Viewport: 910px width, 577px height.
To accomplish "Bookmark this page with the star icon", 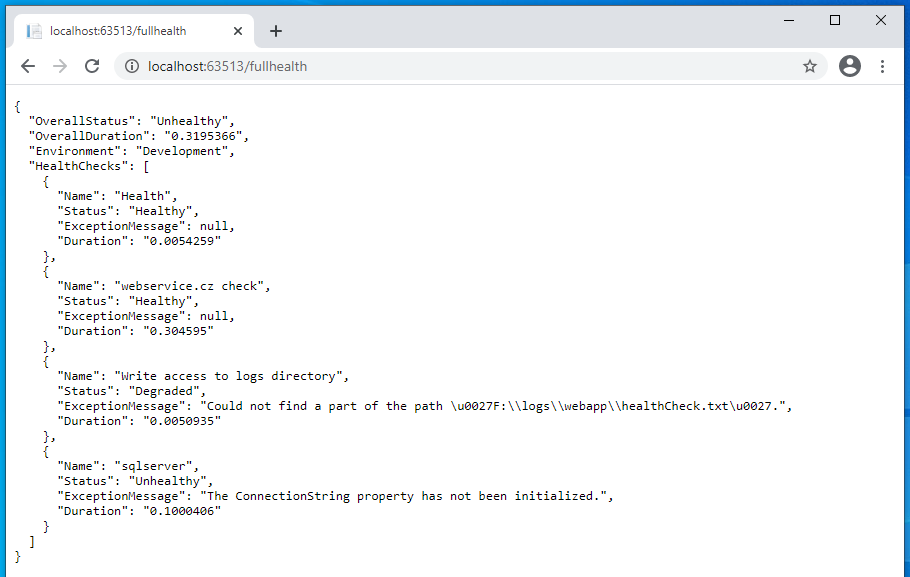I will point(810,66).
